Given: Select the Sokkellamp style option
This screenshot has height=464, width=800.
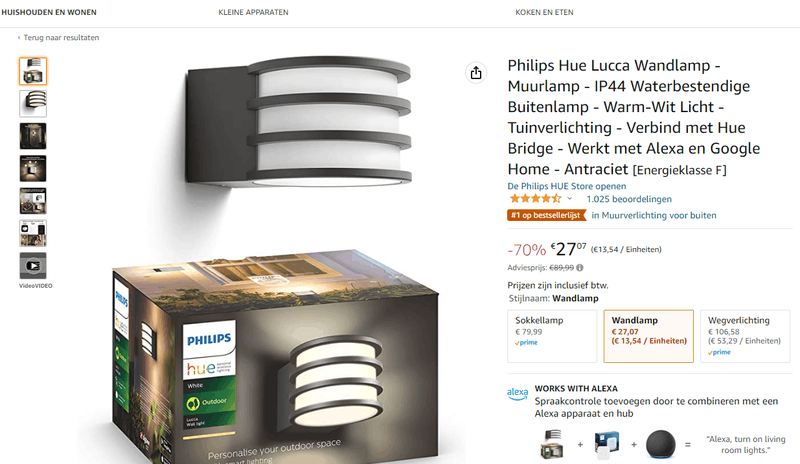Looking at the screenshot, I should (552, 336).
